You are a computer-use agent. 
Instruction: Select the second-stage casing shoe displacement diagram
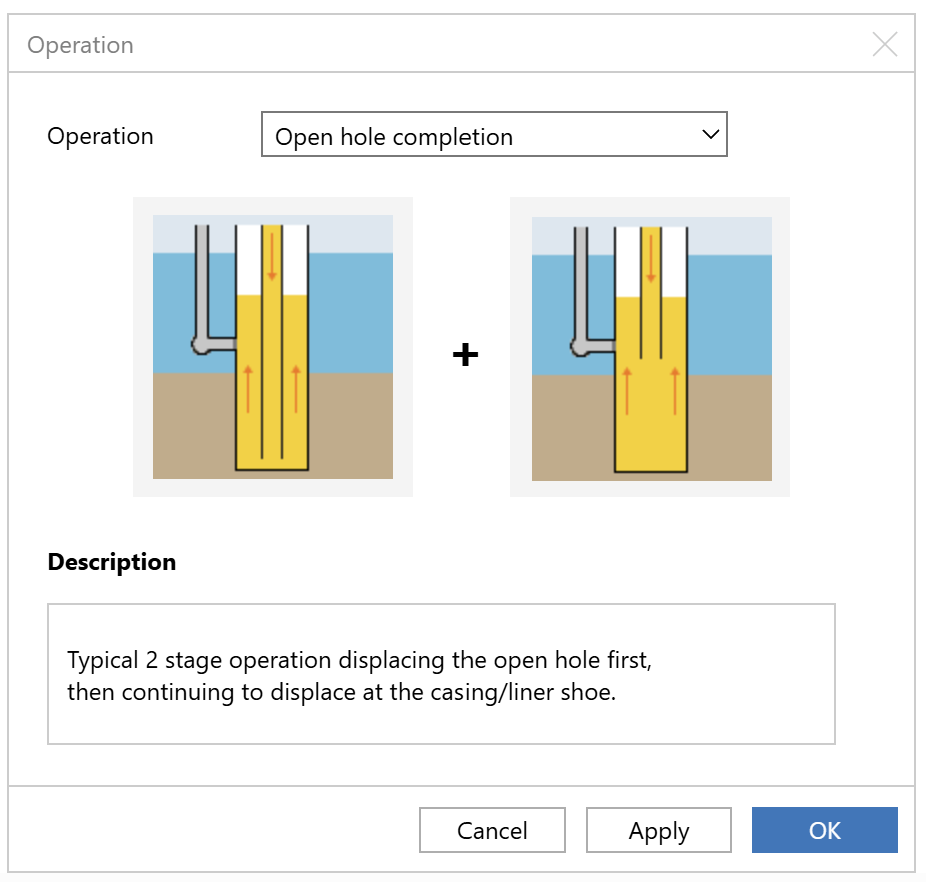pos(650,347)
